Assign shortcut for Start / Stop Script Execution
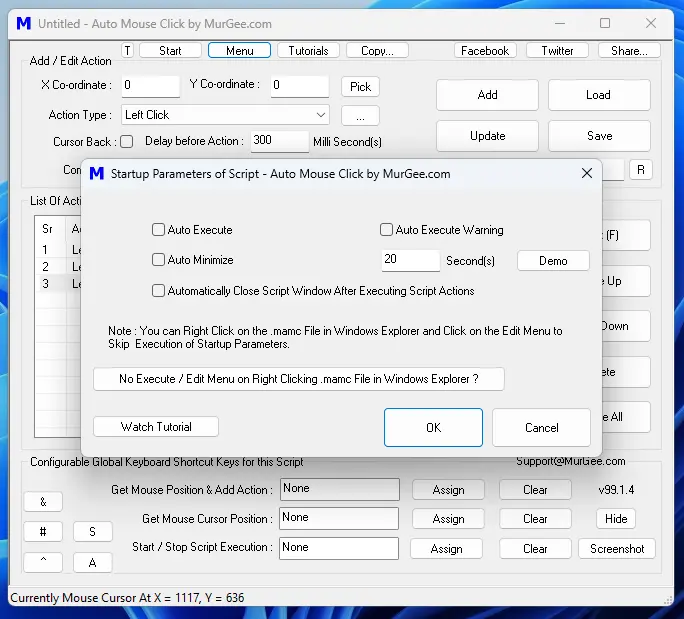This screenshot has height=619, width=684. (x=446, y=548)
